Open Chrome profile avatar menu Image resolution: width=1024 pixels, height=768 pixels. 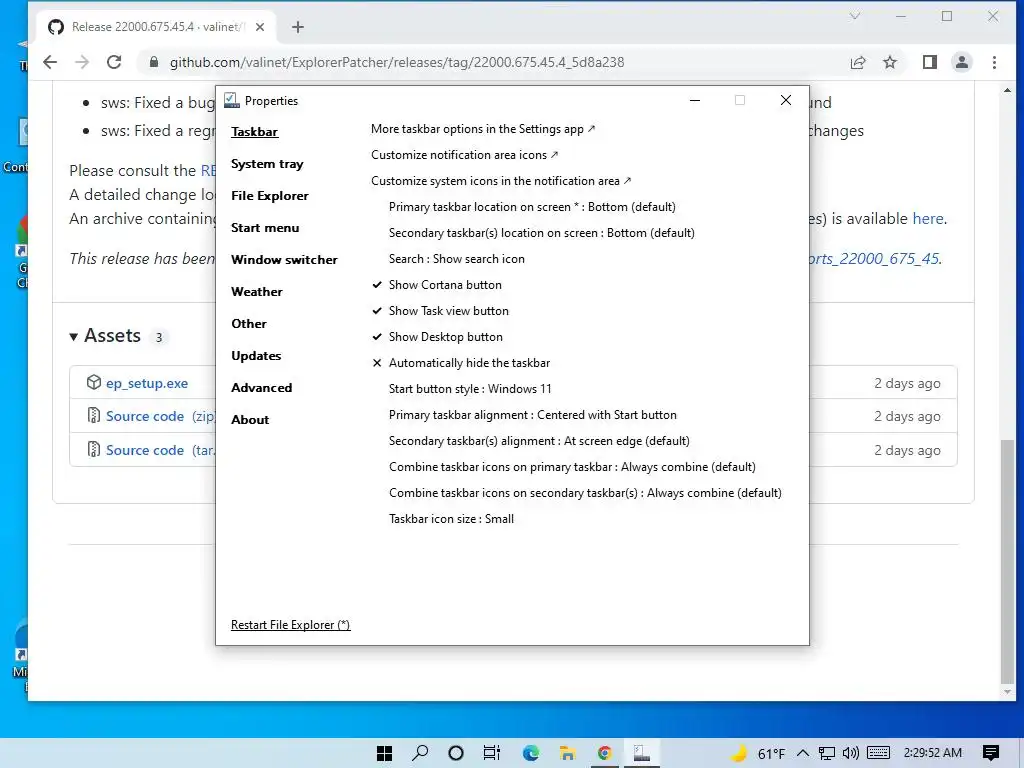[961, 62]
